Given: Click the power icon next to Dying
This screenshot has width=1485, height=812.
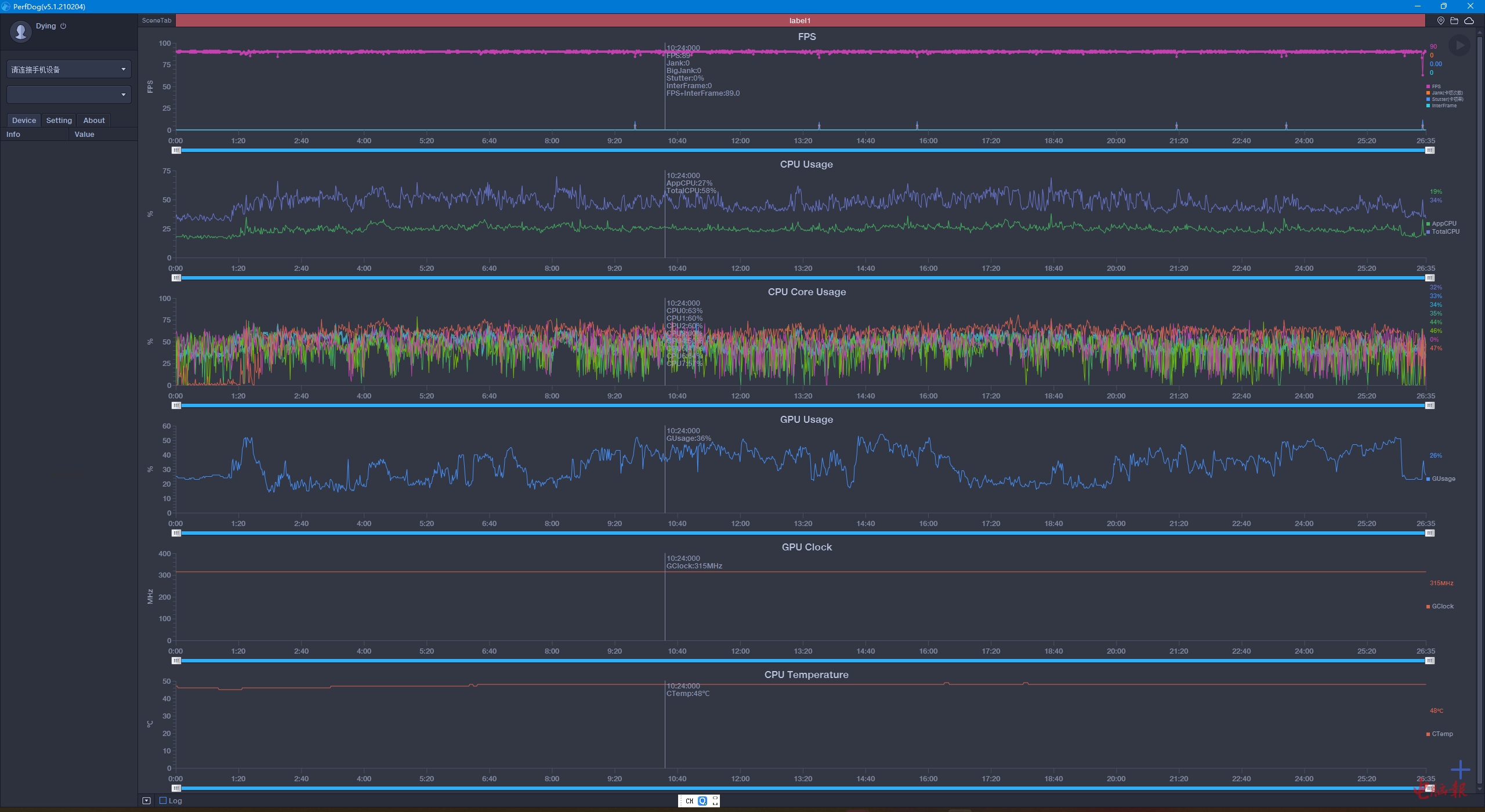Looking at the screenshot, I should (63, 26).
